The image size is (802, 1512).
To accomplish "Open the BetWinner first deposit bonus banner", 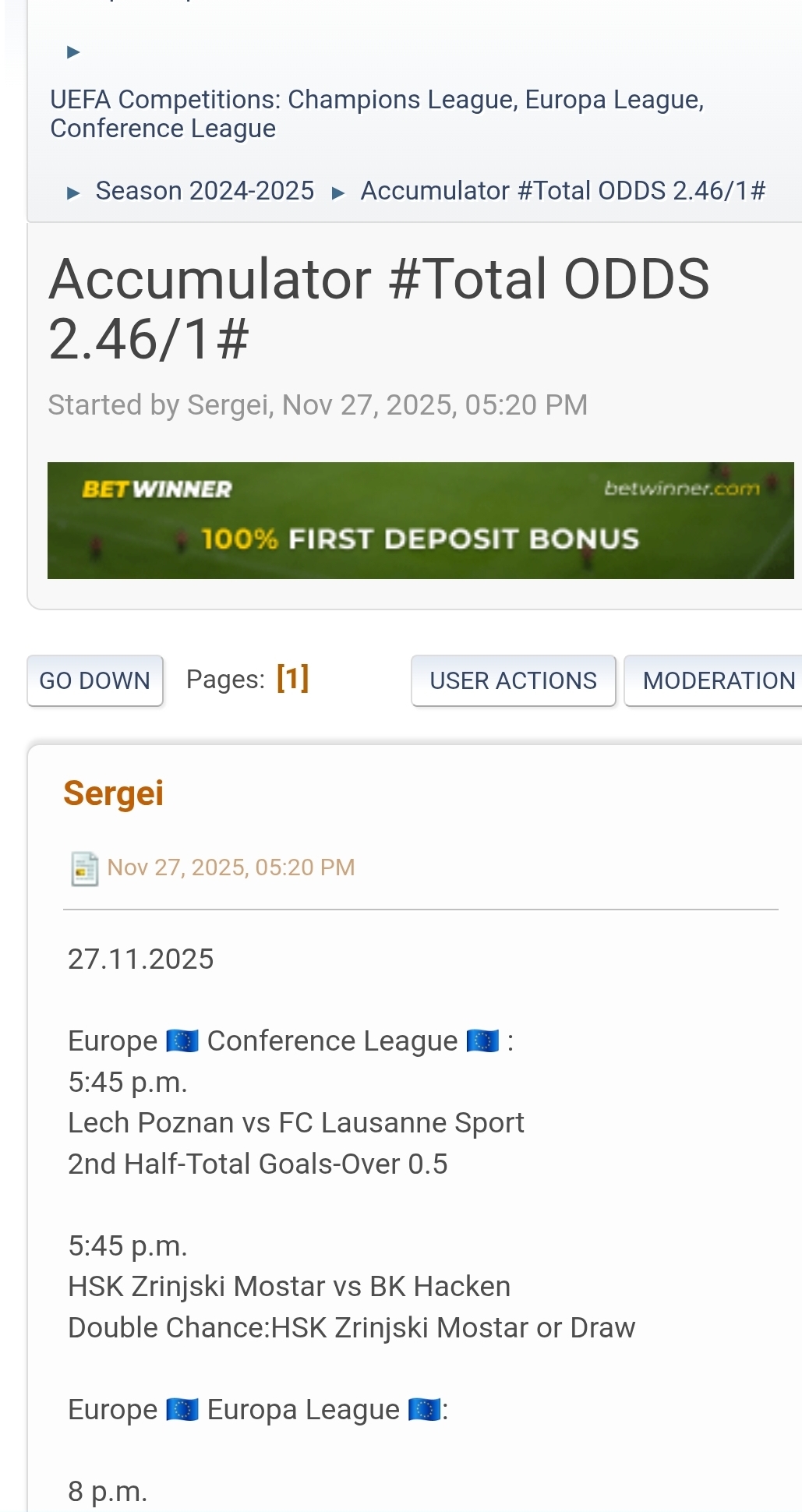I will tap(420, 521).
